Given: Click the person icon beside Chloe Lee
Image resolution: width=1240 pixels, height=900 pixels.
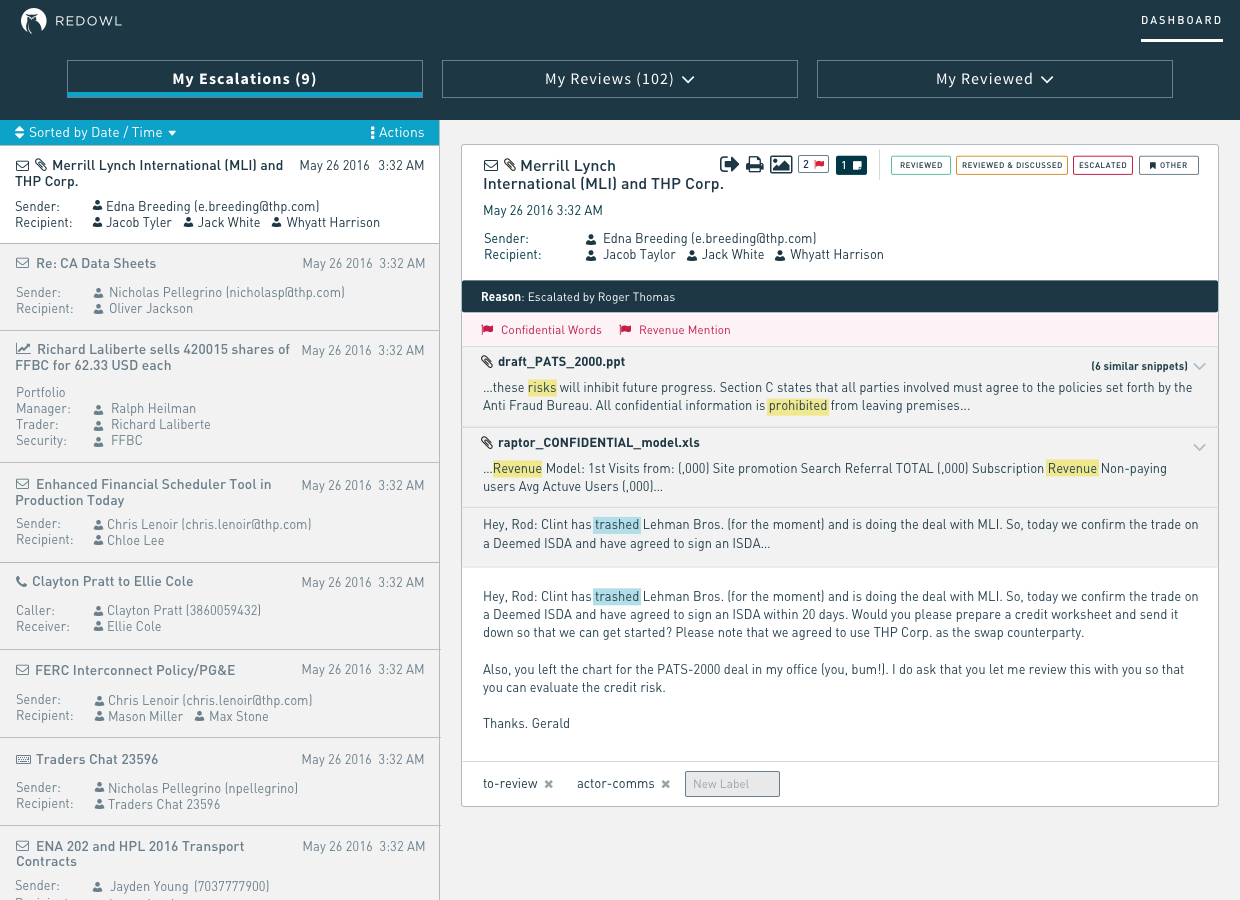Looking at the screenshot, I should point(99,541).
